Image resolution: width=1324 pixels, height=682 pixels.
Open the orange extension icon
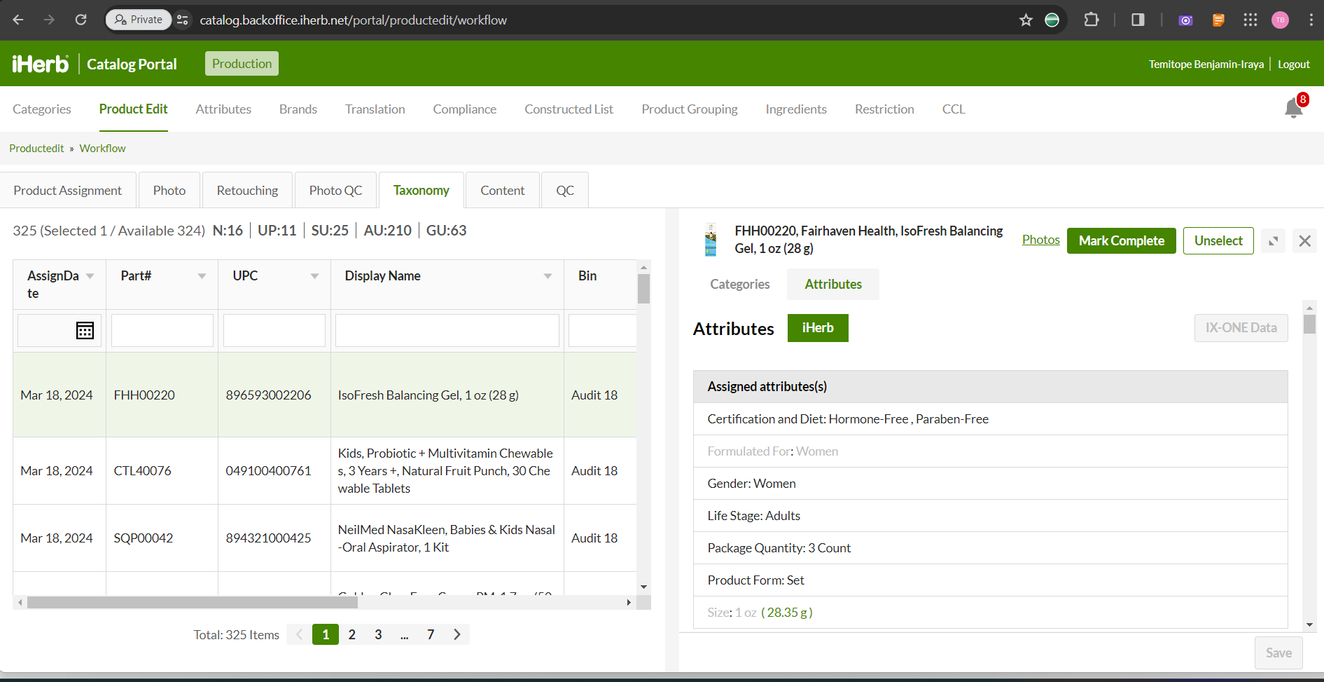pyautogui.click(x=1218, y=20)
